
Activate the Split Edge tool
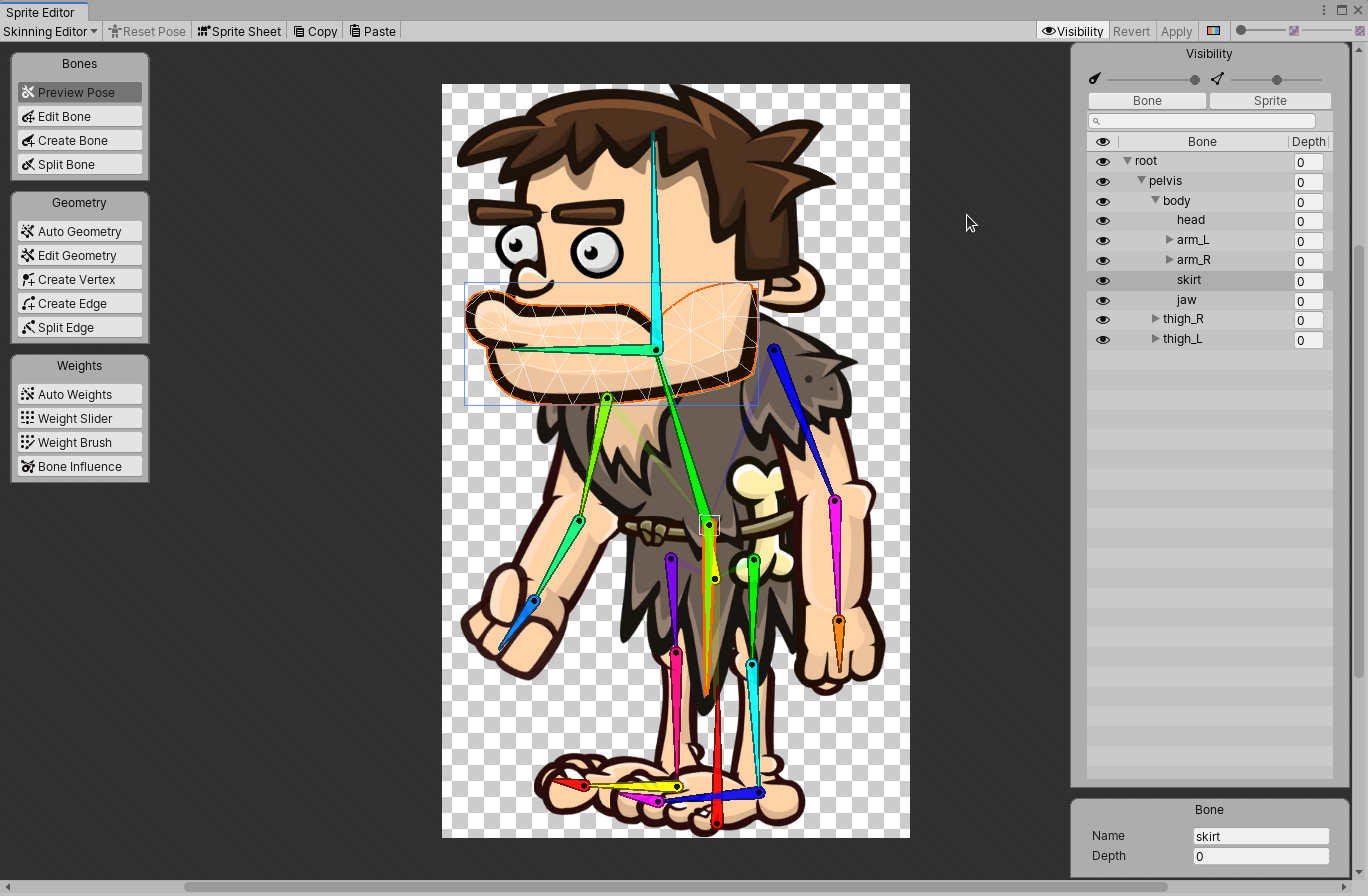[x=79, y=327]
